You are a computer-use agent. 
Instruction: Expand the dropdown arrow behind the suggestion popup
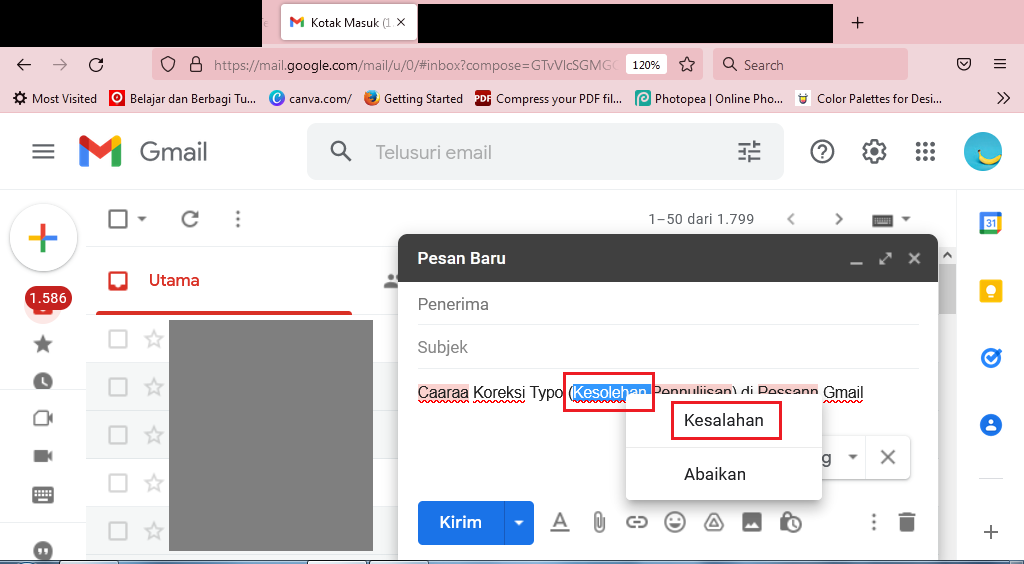[852, 457]
